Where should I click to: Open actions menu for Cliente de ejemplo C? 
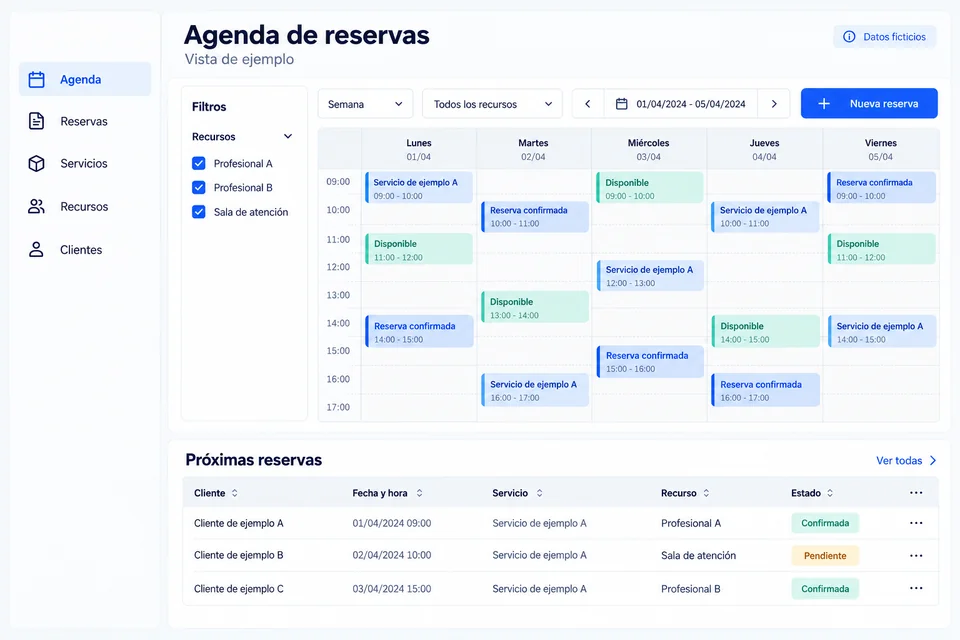916,588
